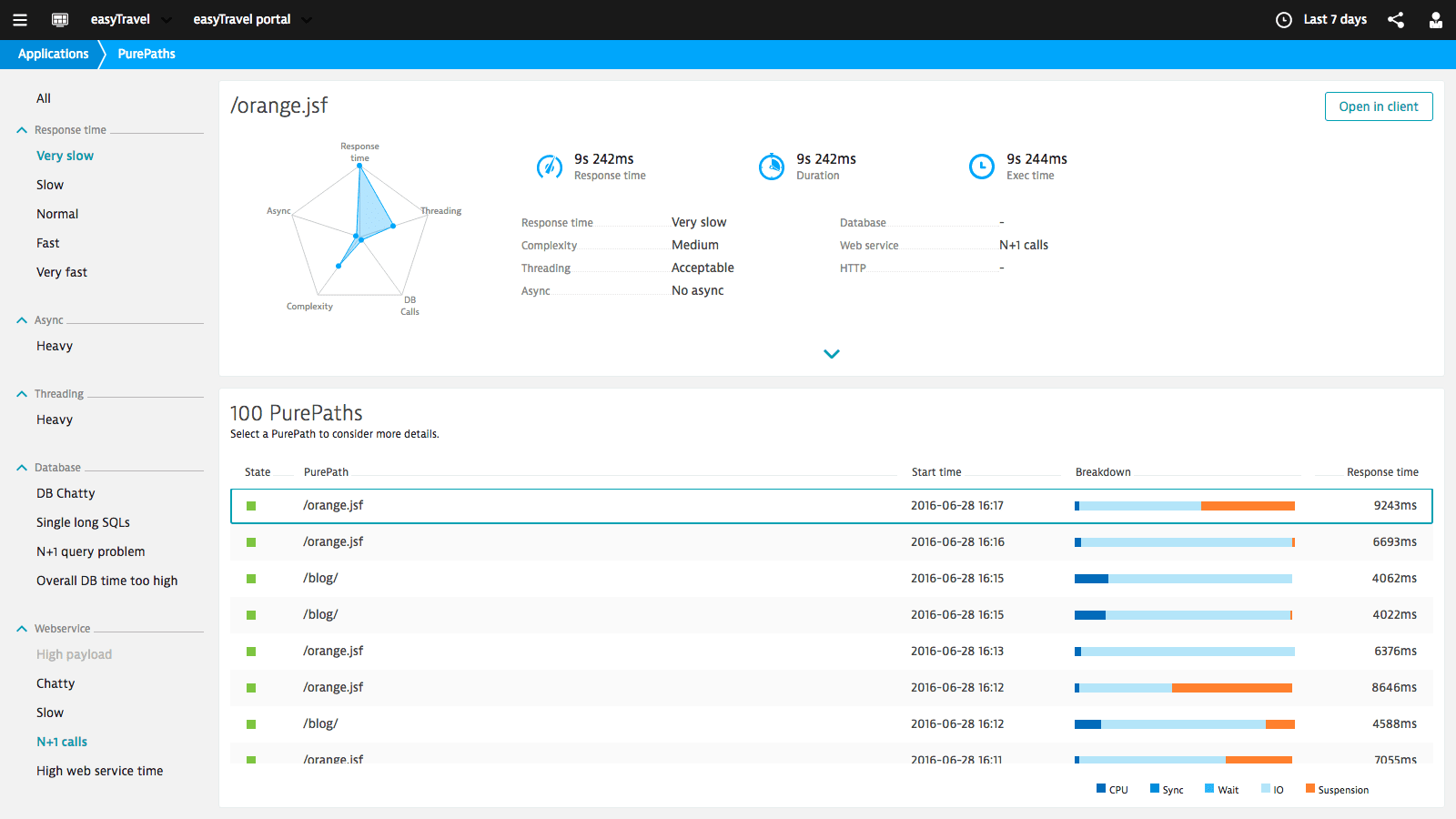Open the hamburger navigation menu
Image resolution: width=1456 pixels, height=819 pixels.
[x=20, y=20]
